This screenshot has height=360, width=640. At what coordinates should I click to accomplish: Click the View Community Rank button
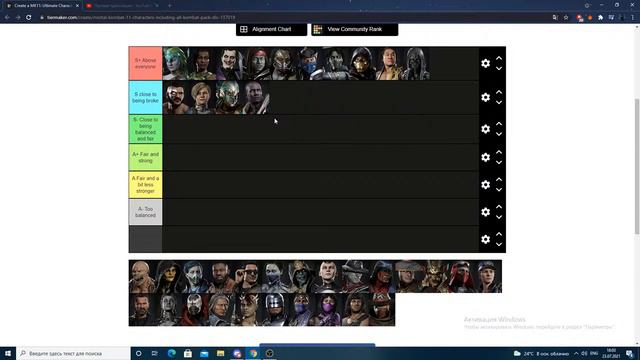[x=355, y=29]
